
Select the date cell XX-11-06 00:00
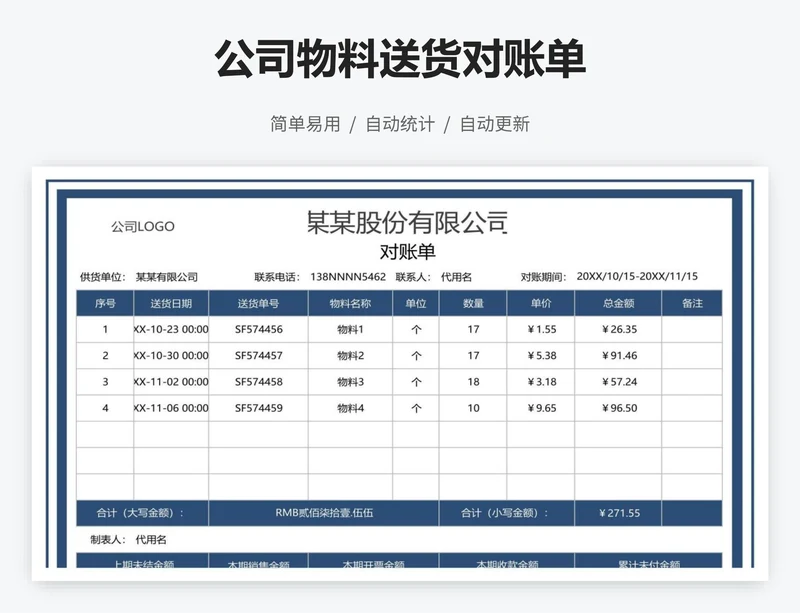click(171, 408)
